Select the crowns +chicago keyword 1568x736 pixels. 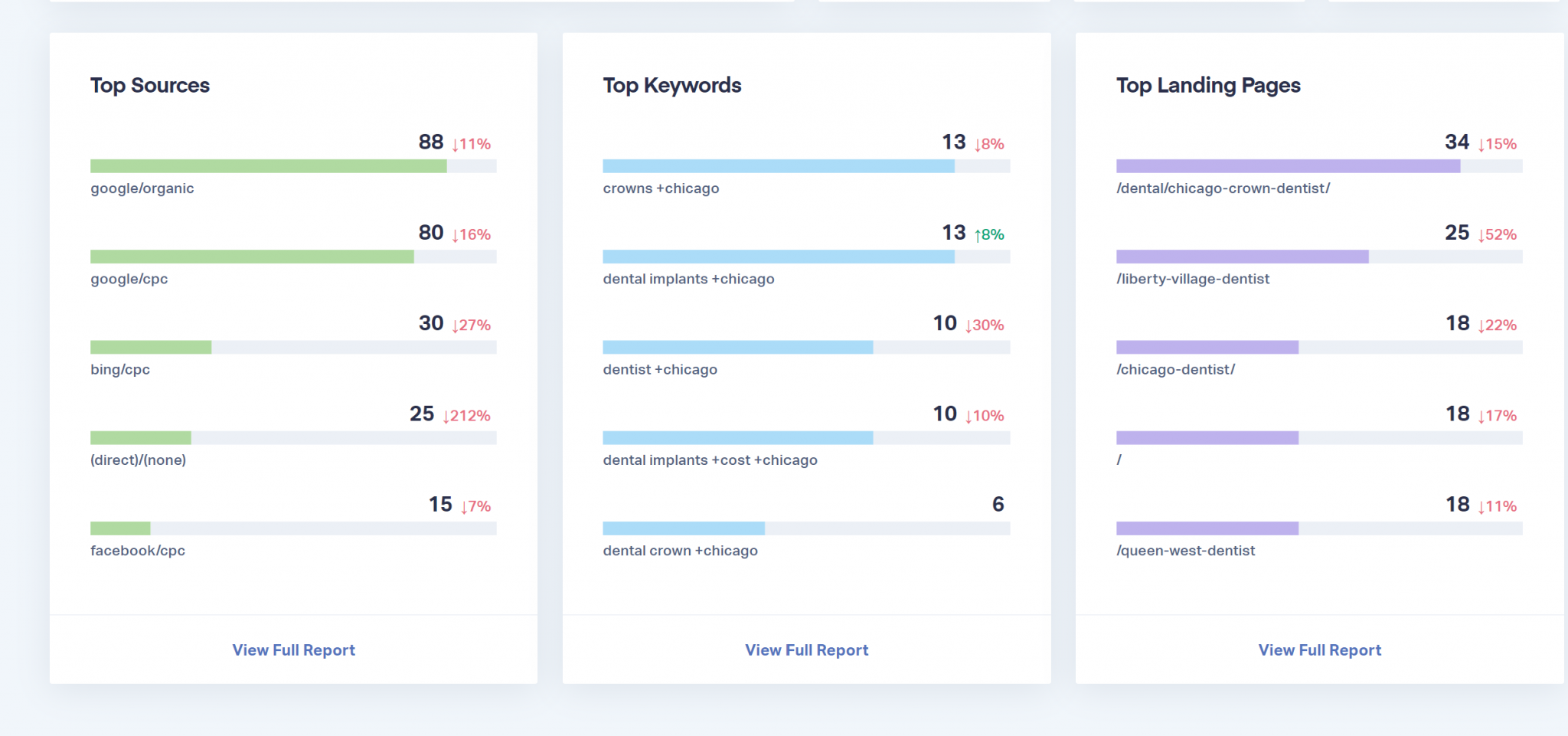click(x=661, y=188)
